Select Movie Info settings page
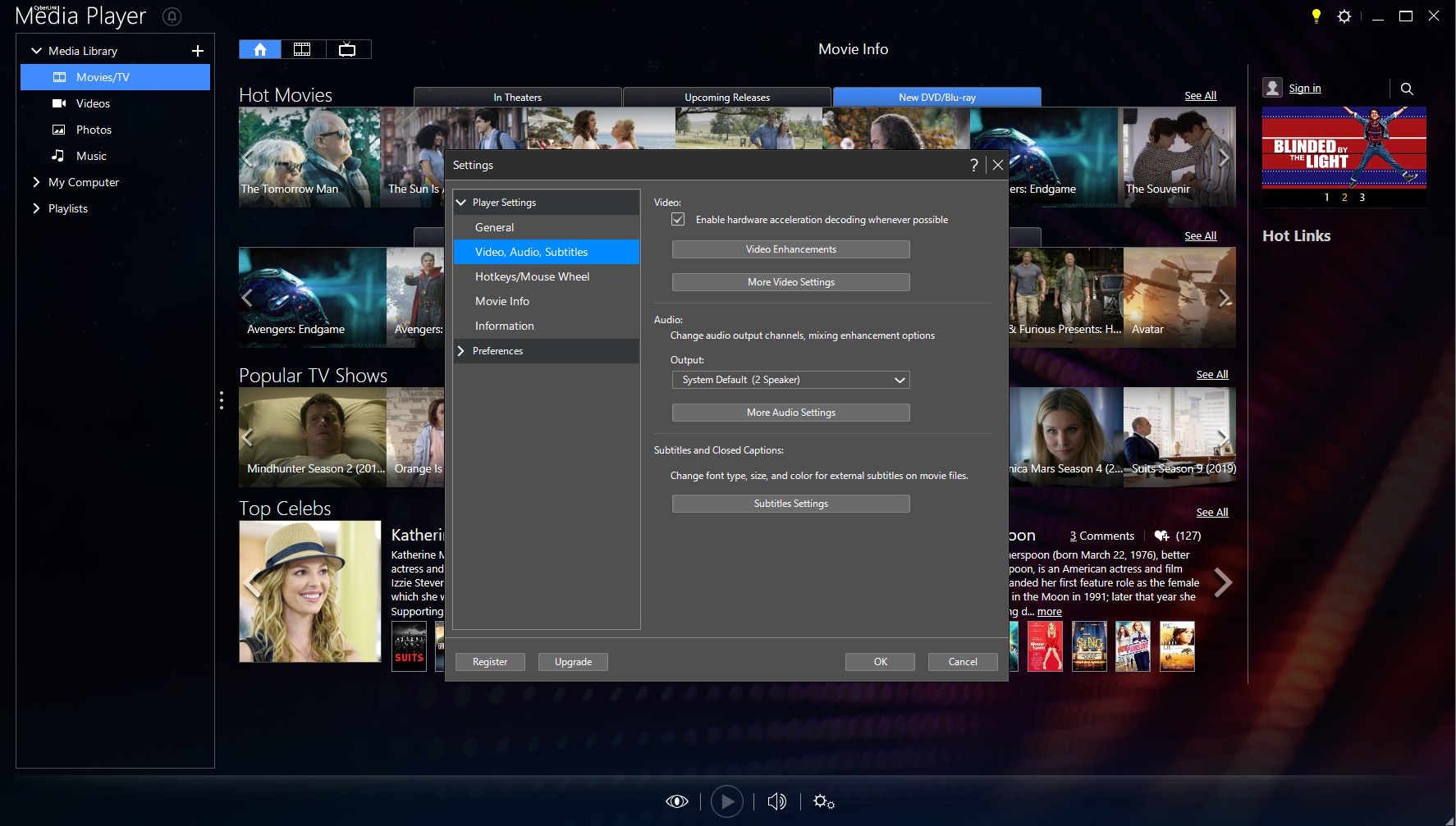Image resolution: width=1456 pixels, height=826 pixels. (546, 301)
